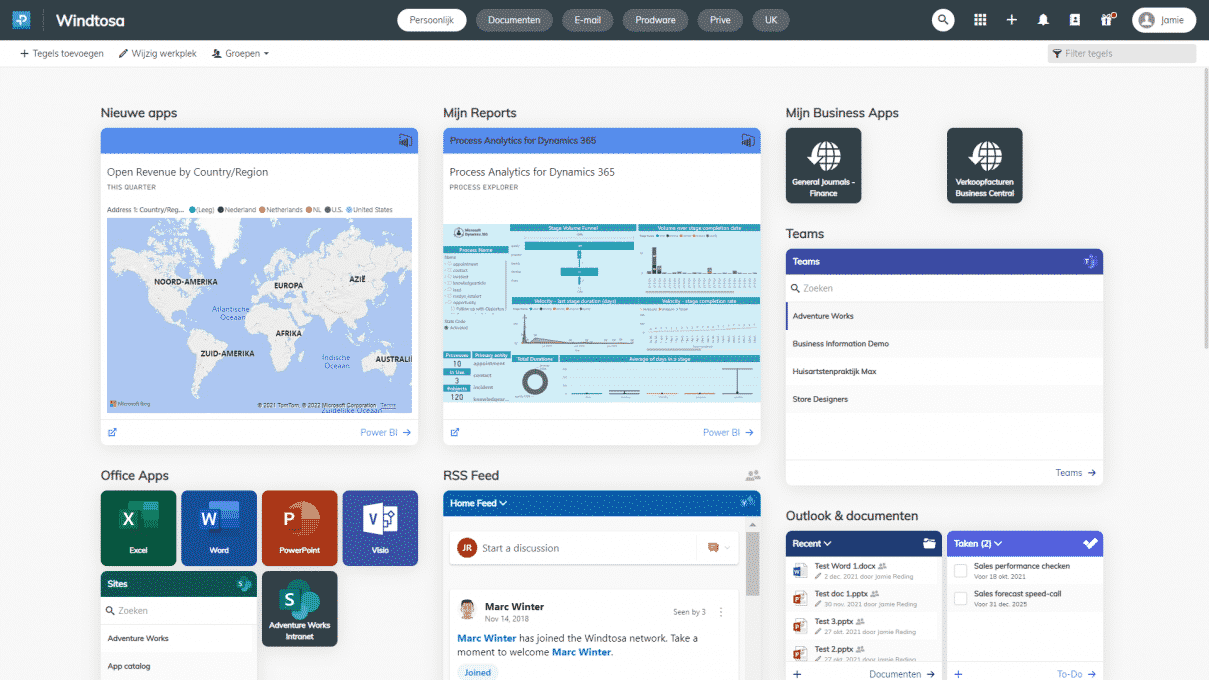Click the gift icon with red badge
1209x680 pixels.
tap(1106, 20)
